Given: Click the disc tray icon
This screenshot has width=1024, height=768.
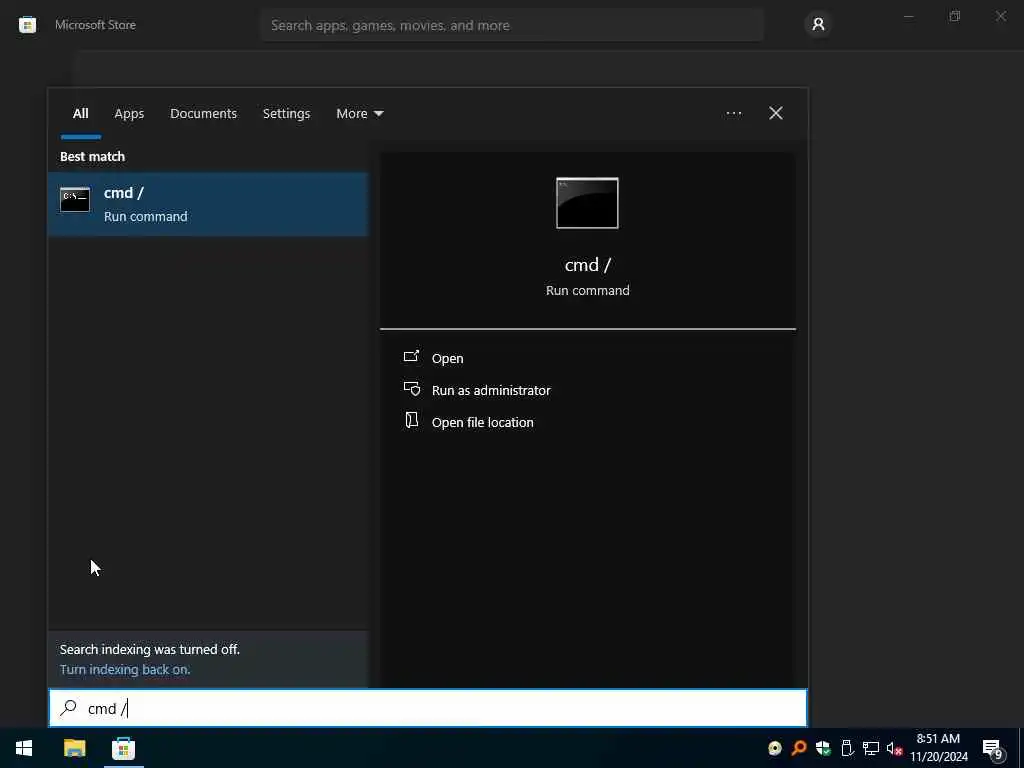Looking at the screenshot, I should (x=775, y=748).
